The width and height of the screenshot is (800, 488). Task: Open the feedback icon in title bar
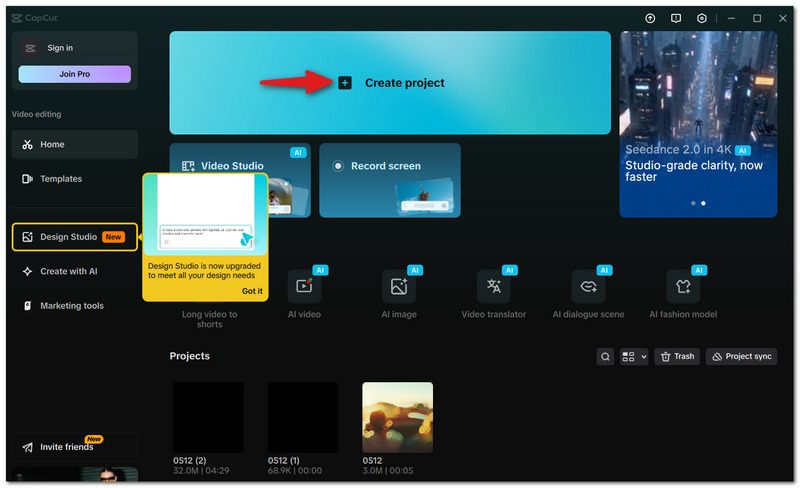[676, 18]
